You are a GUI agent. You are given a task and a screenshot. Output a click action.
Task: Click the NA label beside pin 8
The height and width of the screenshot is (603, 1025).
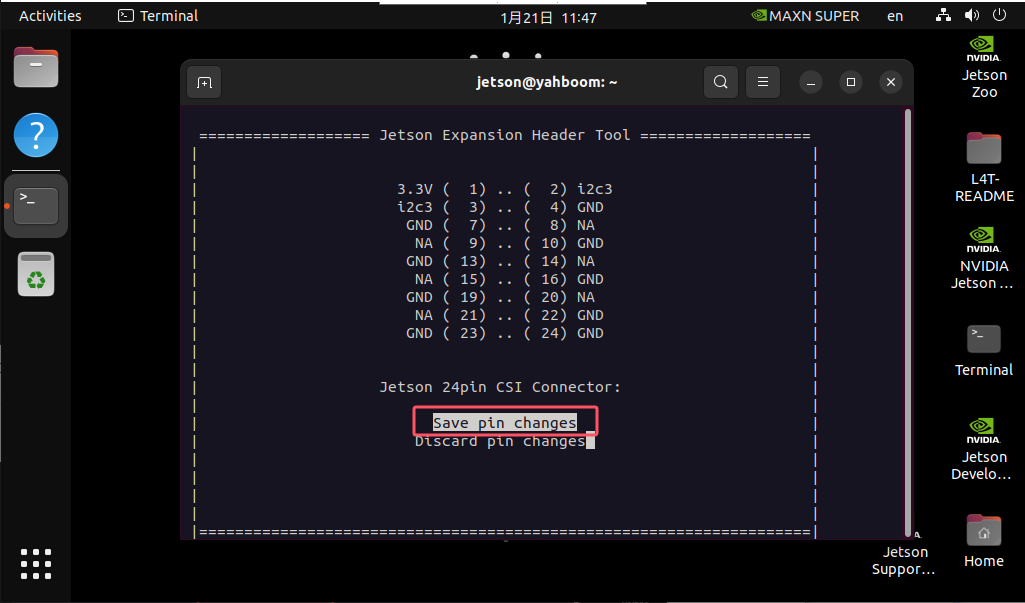[x=586, y=225]
